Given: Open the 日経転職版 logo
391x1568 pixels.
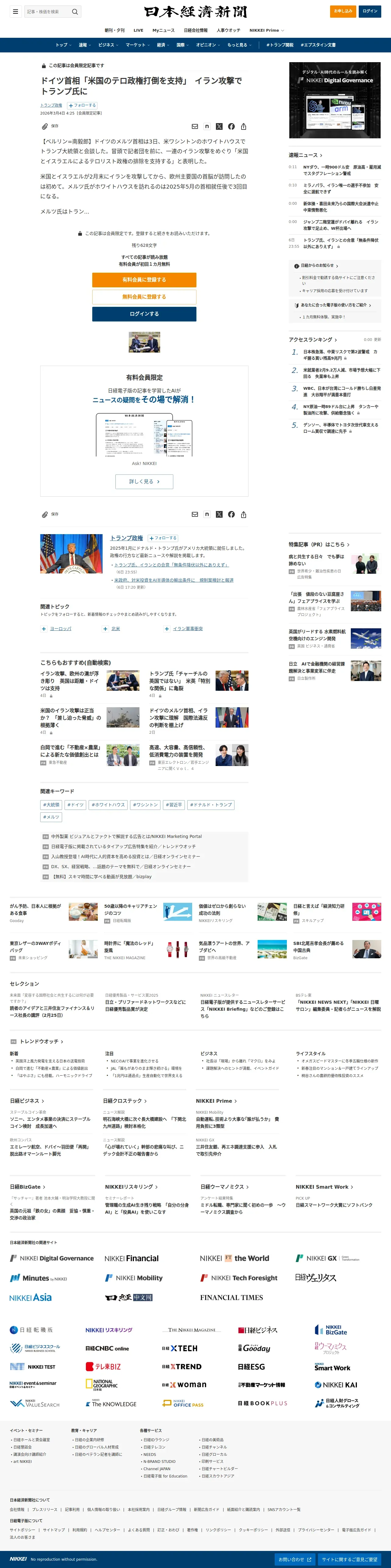Looking at the screenshot, I should click(32, 1330).
